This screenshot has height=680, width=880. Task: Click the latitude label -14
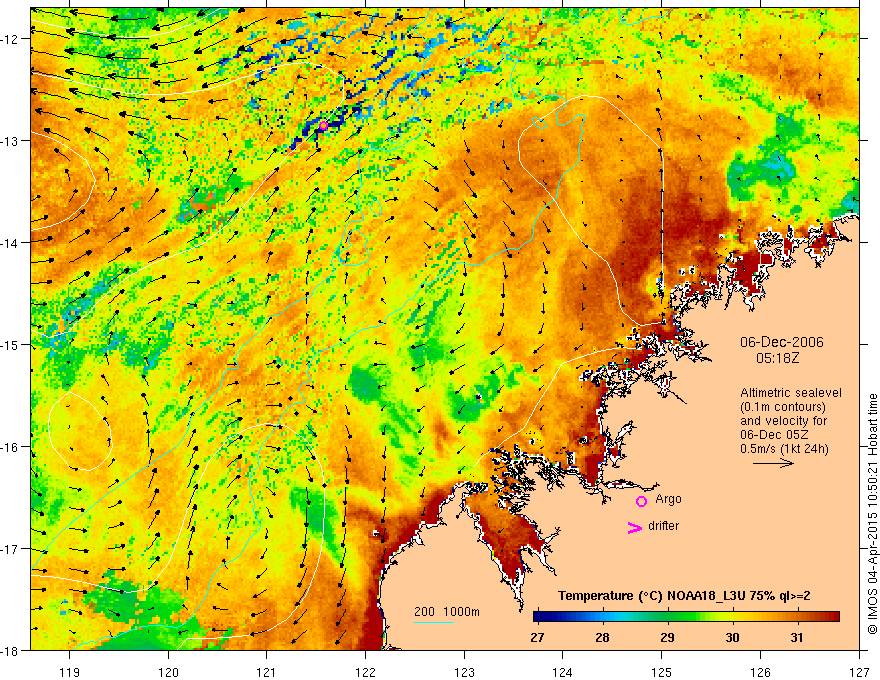click(11, 242)
